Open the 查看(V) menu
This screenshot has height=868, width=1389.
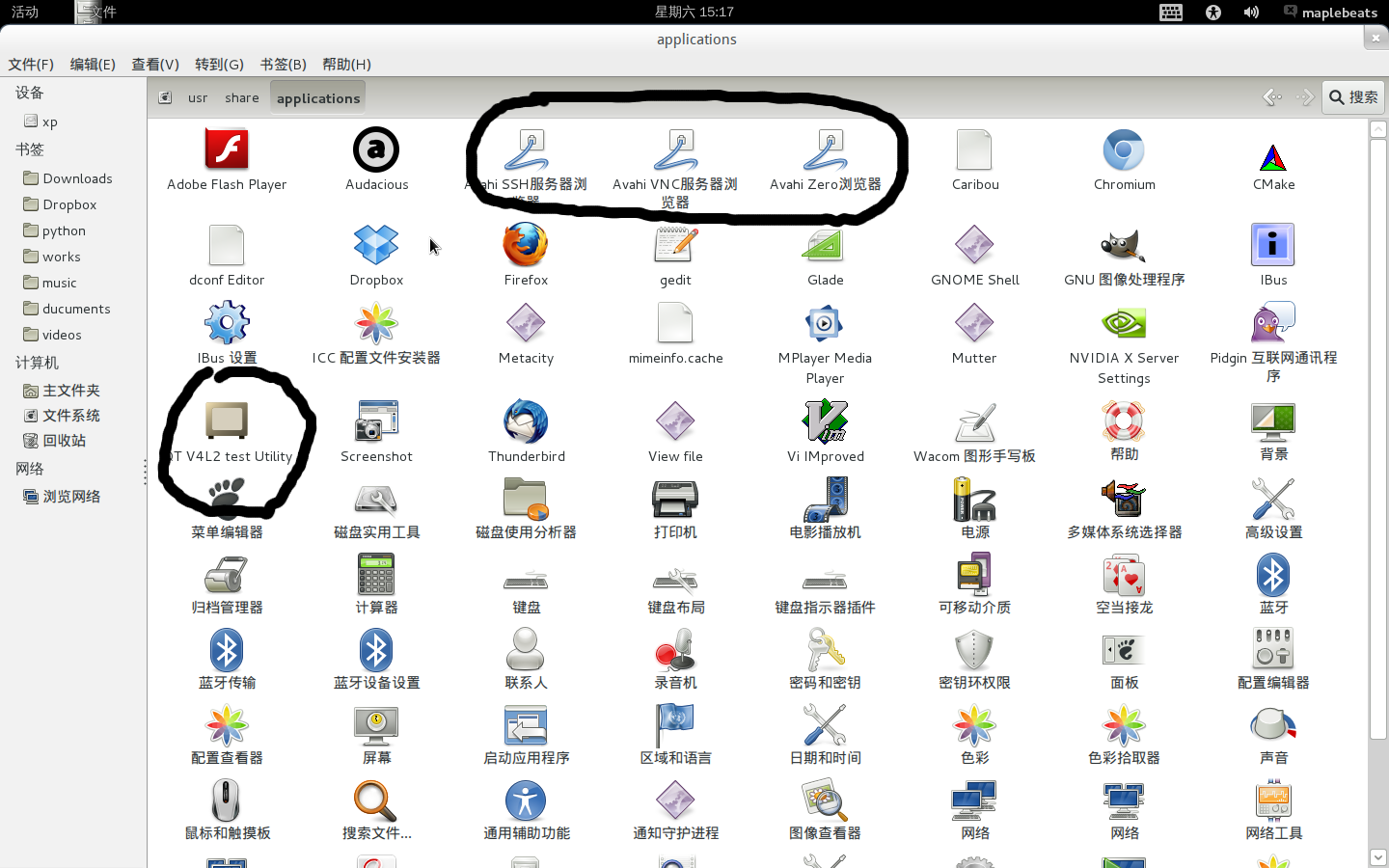click(155, 65)
